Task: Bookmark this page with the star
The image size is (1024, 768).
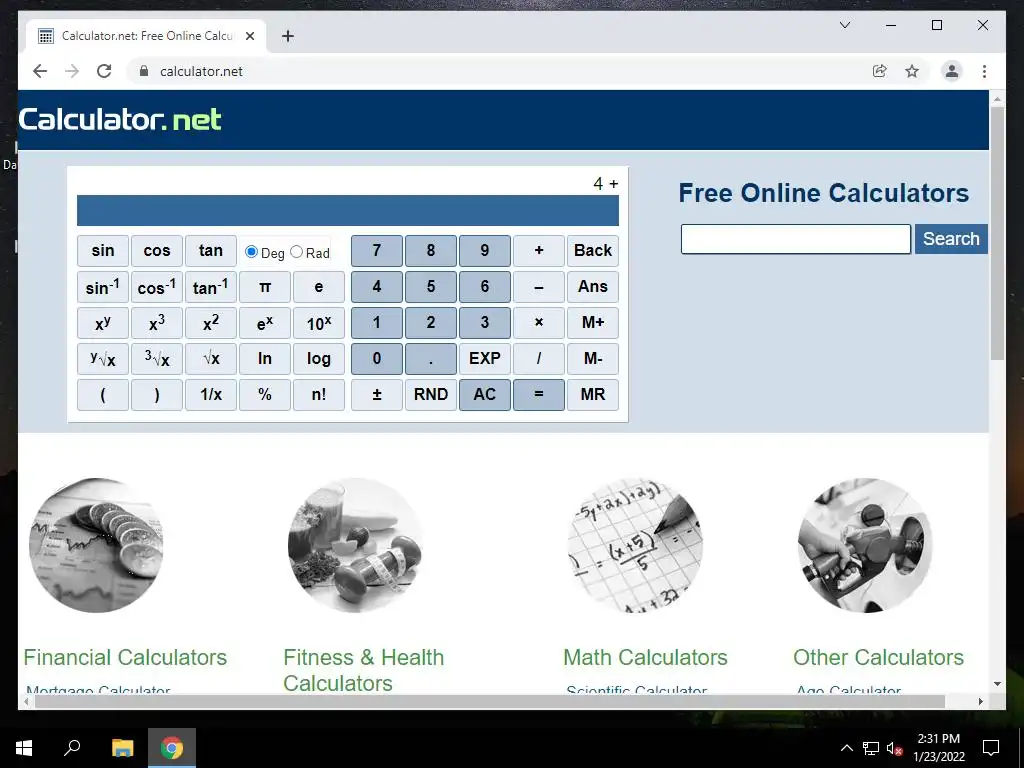Action: click(912, 71)
